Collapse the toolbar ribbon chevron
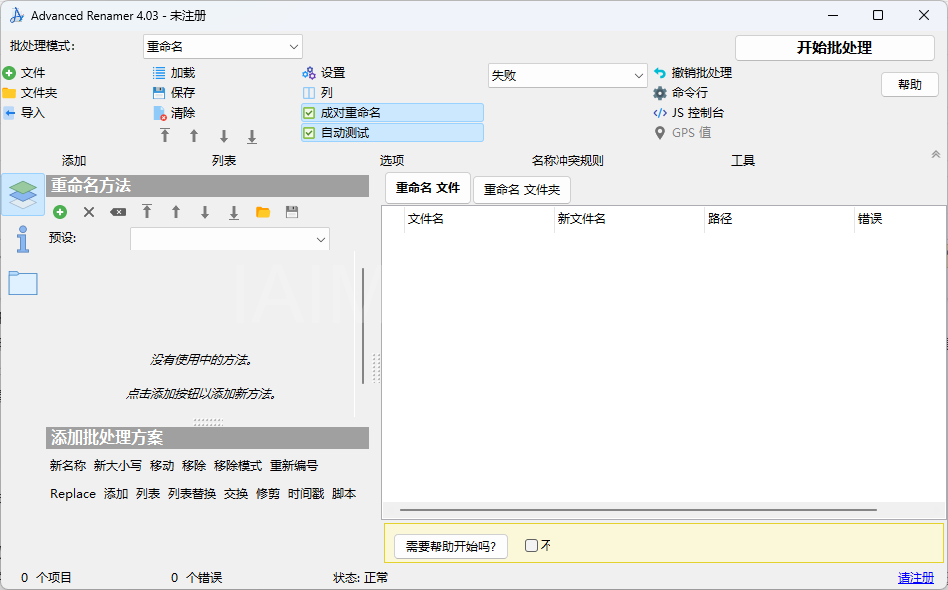 [936, 155]
